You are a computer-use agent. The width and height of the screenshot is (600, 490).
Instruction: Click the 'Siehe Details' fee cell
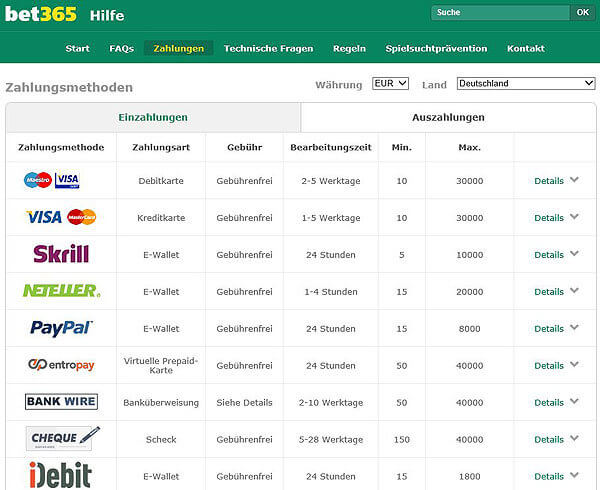245,403
